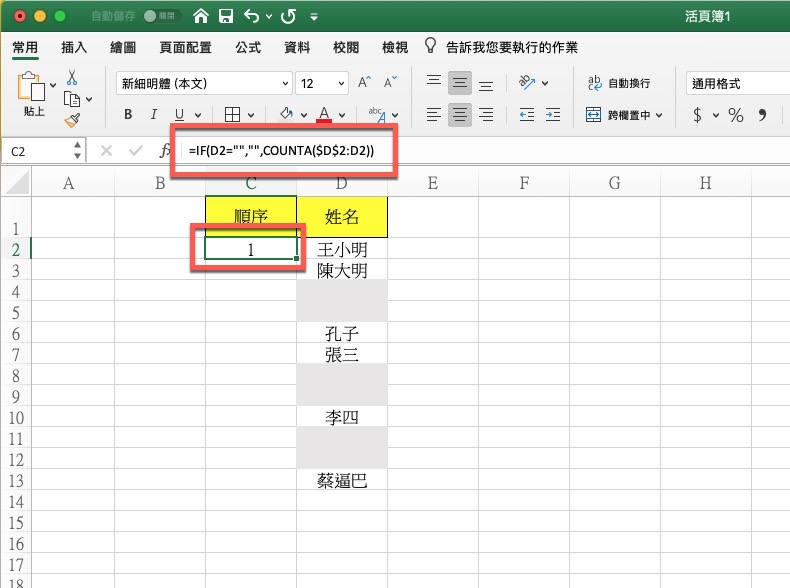Align text to vertical middle
Image resolution: width=790 pixels, height=588 pixels.
click(459, 83)
